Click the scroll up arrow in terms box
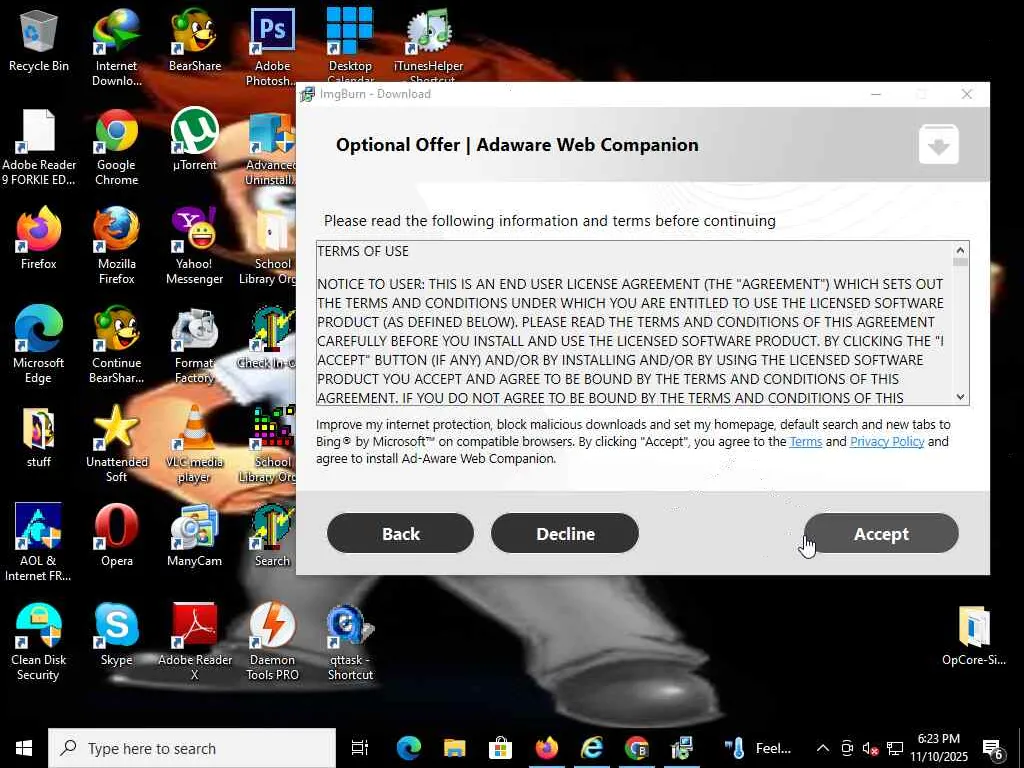1024x768 pixels. click(960, 250)
